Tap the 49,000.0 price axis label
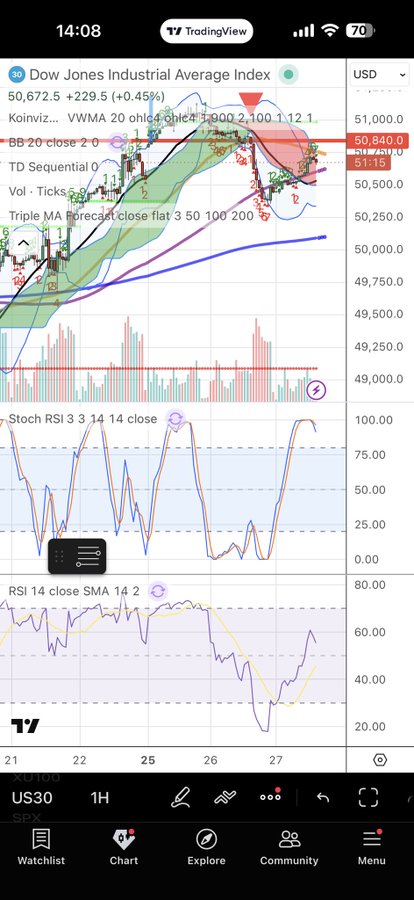This screenshot has height=900, width=414. 378,379
